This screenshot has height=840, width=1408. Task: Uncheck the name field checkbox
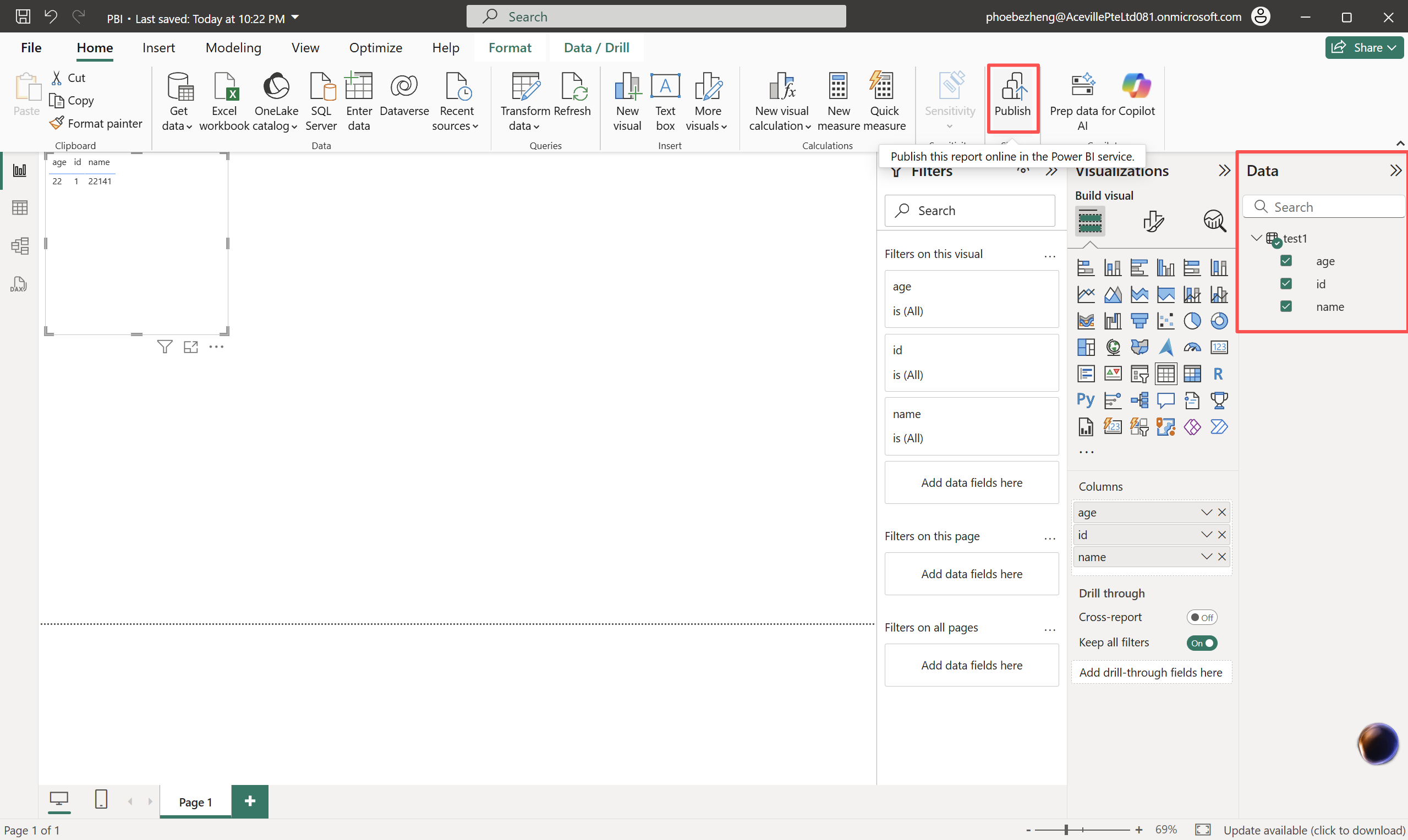[1286, 306]
